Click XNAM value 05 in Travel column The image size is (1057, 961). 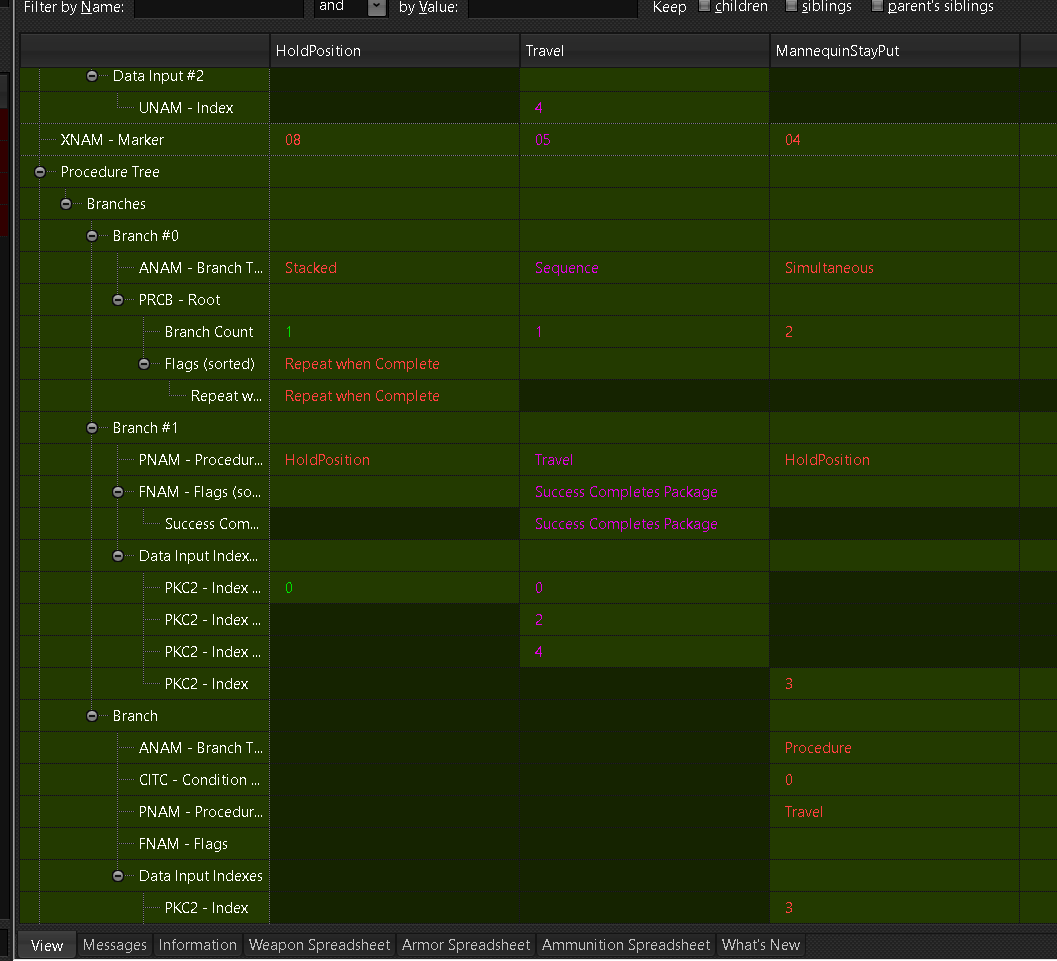645,140
